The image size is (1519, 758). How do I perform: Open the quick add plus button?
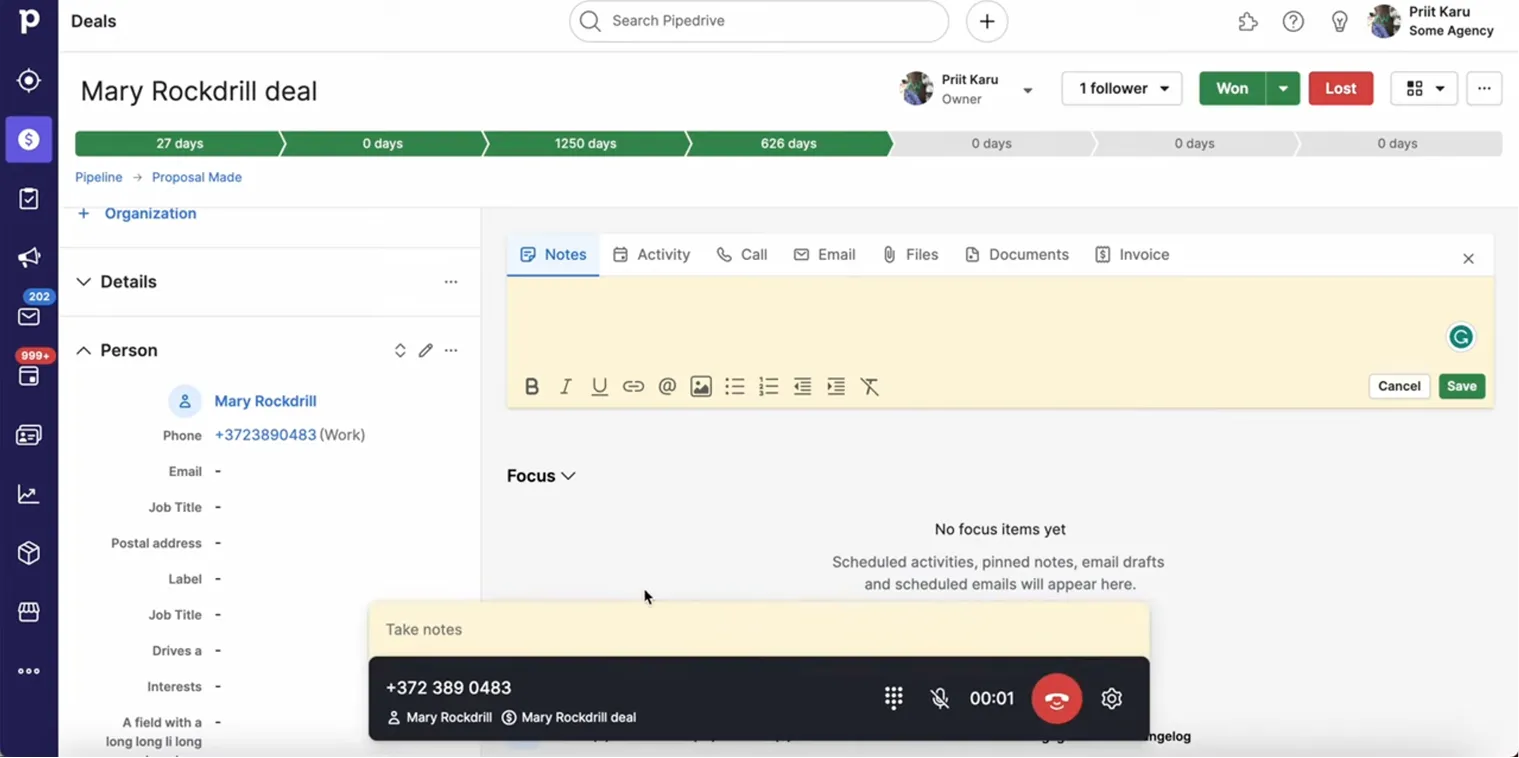tap(987, 21)
